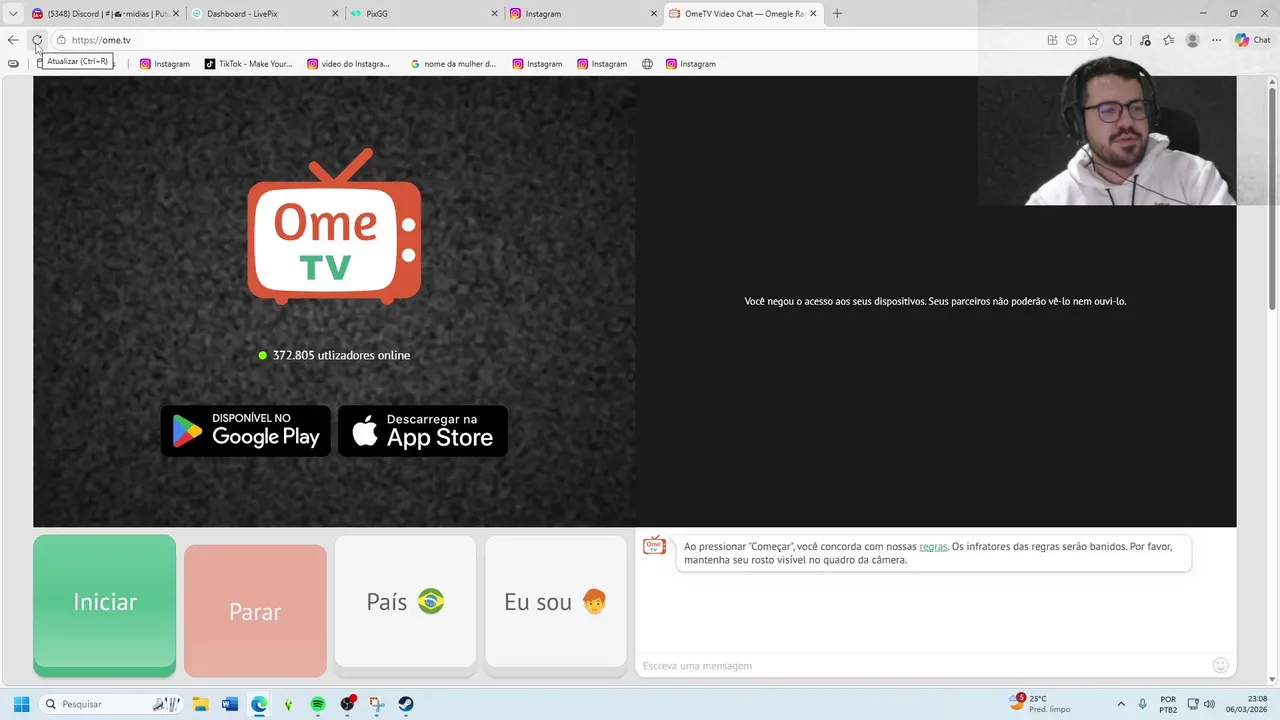
Task: Open the POR PTB2 language switcher
Action: click(x=1168, y=704)
